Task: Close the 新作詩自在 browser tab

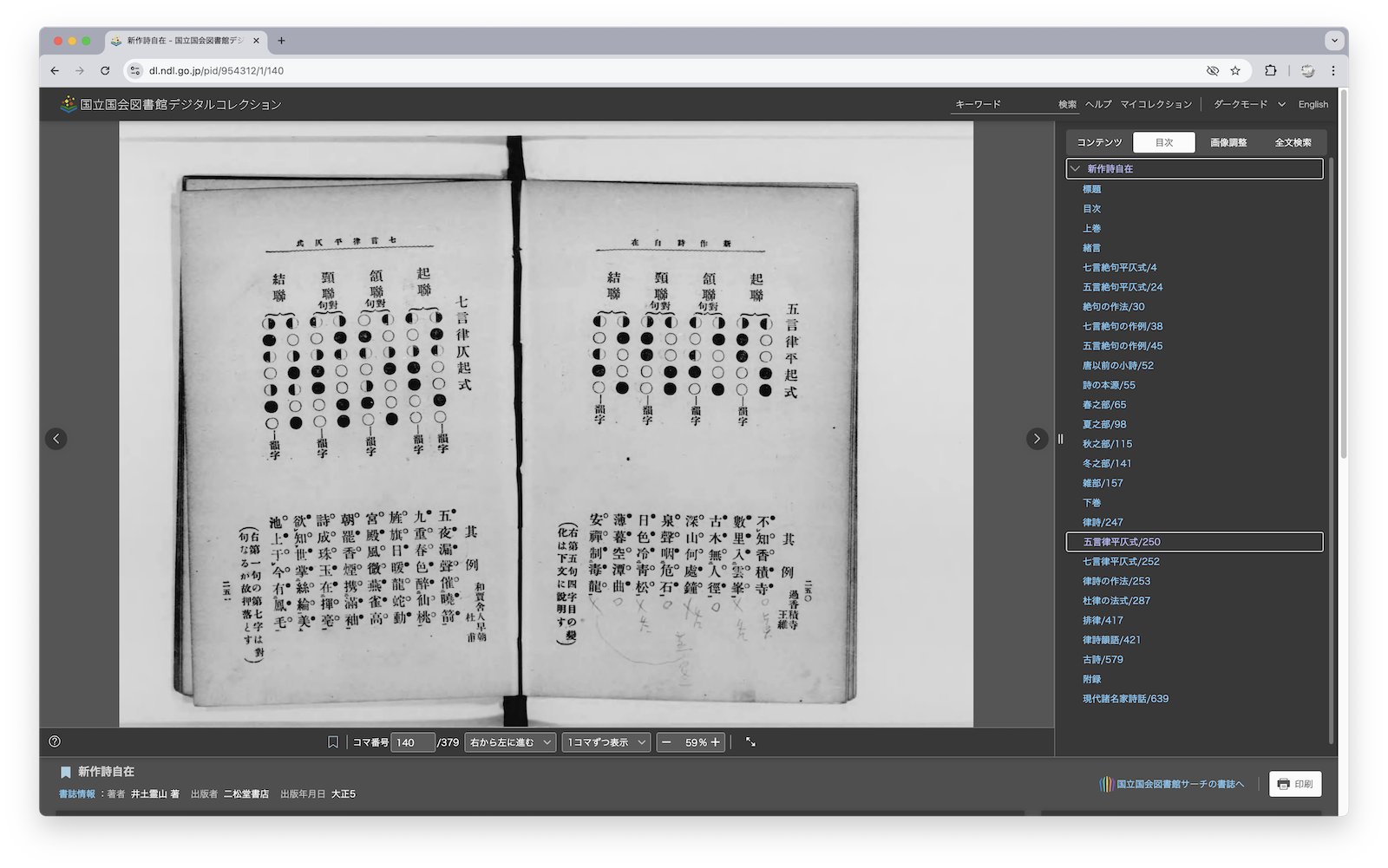Action: pos(256,41)
